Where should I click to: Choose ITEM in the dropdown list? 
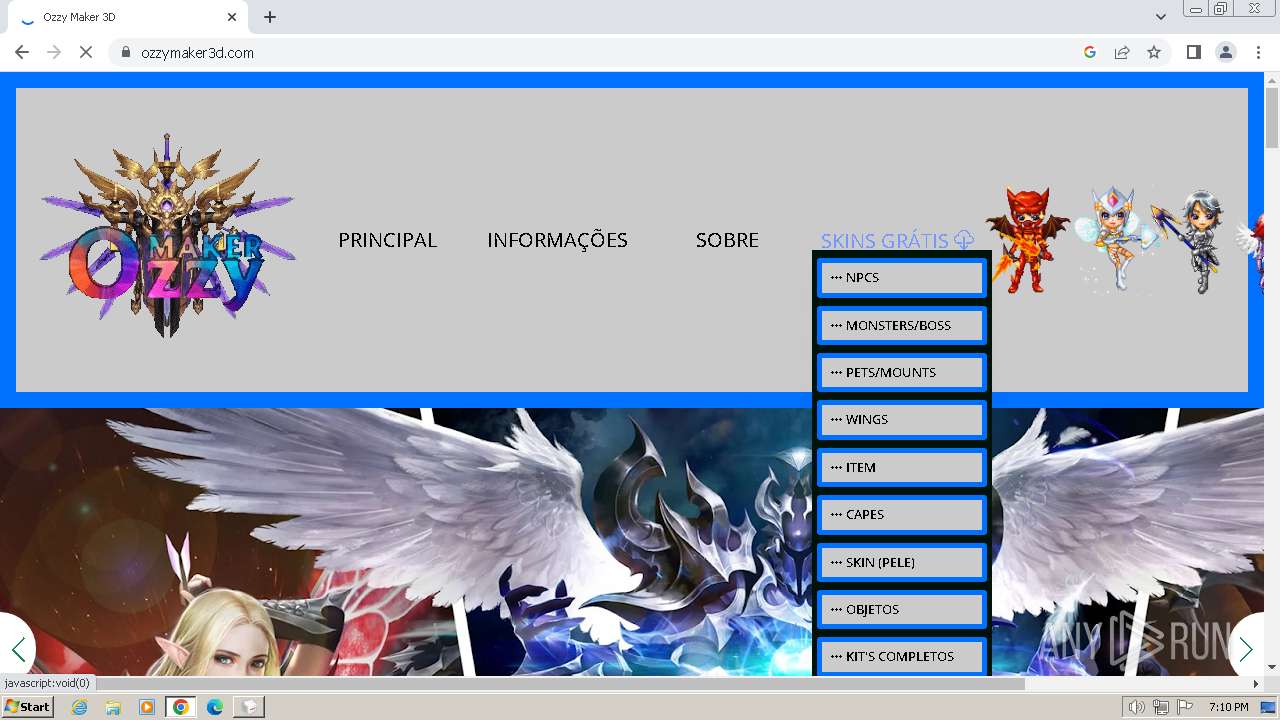902,467
